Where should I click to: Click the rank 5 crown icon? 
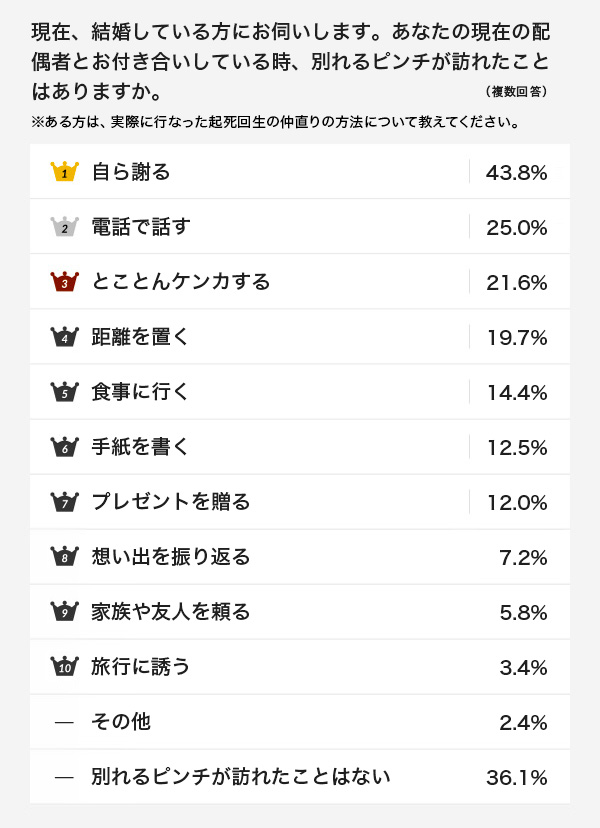64,391
